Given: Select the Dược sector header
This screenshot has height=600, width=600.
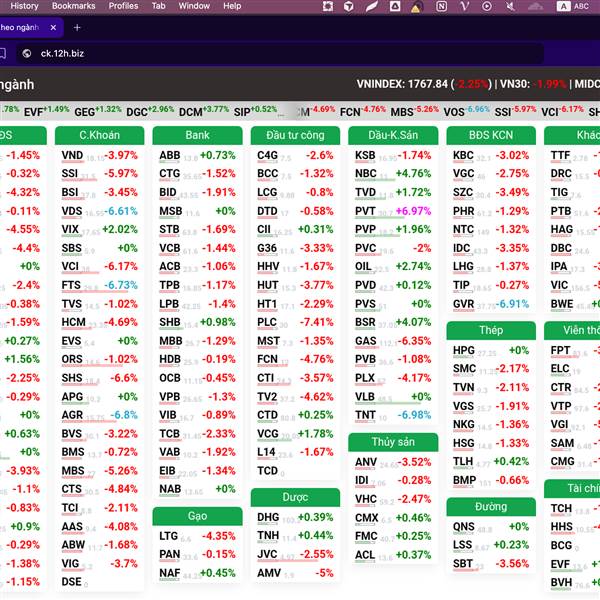Looking at the screenshot, I should point(295,497).
